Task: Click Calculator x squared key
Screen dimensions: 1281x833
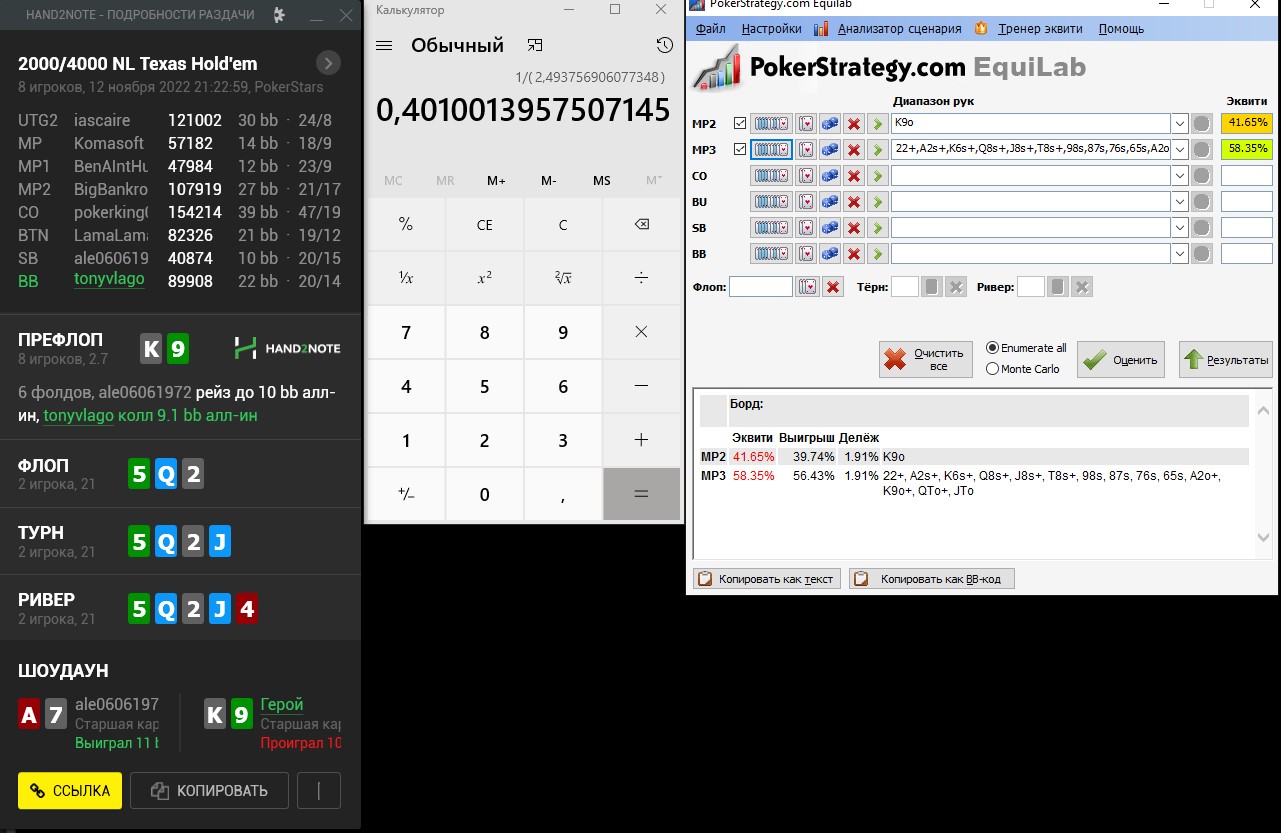Action: pos(485,278)
